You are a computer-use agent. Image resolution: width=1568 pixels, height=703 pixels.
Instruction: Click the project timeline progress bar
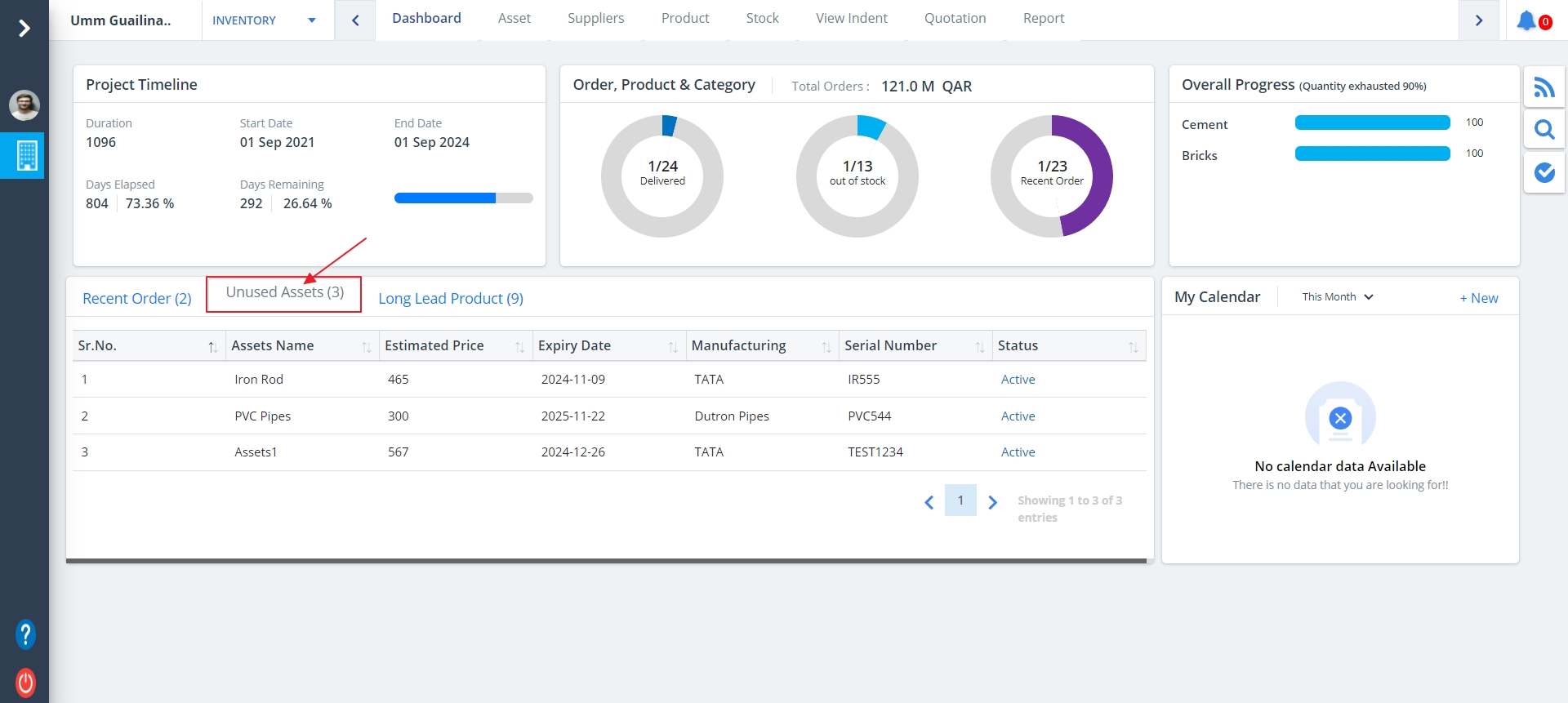click(463, 198)
